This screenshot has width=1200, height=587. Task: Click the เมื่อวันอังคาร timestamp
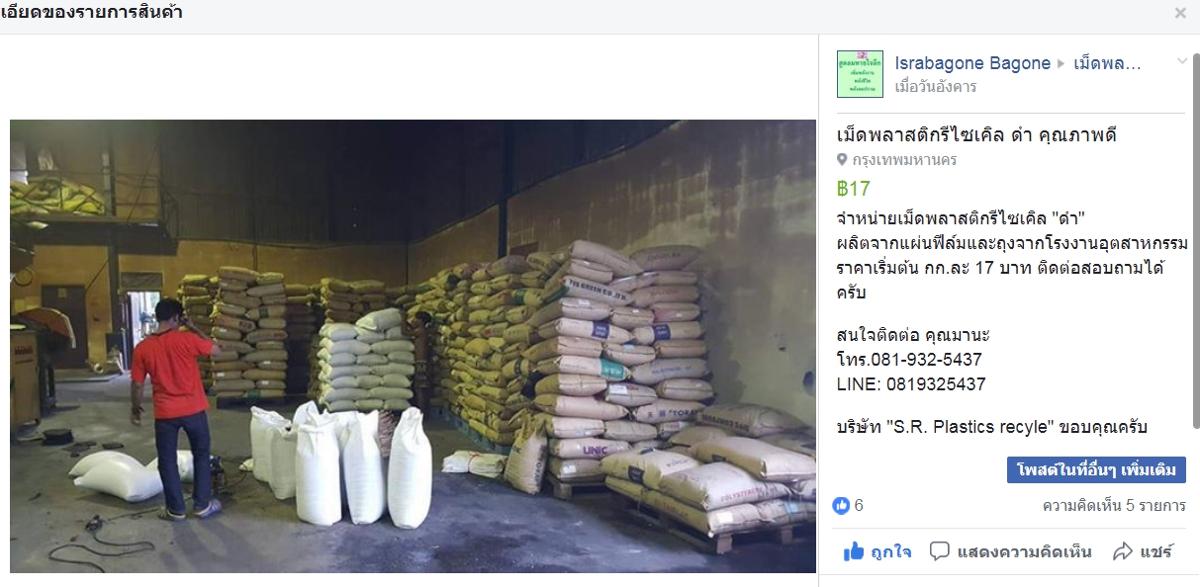pos(936,87)
